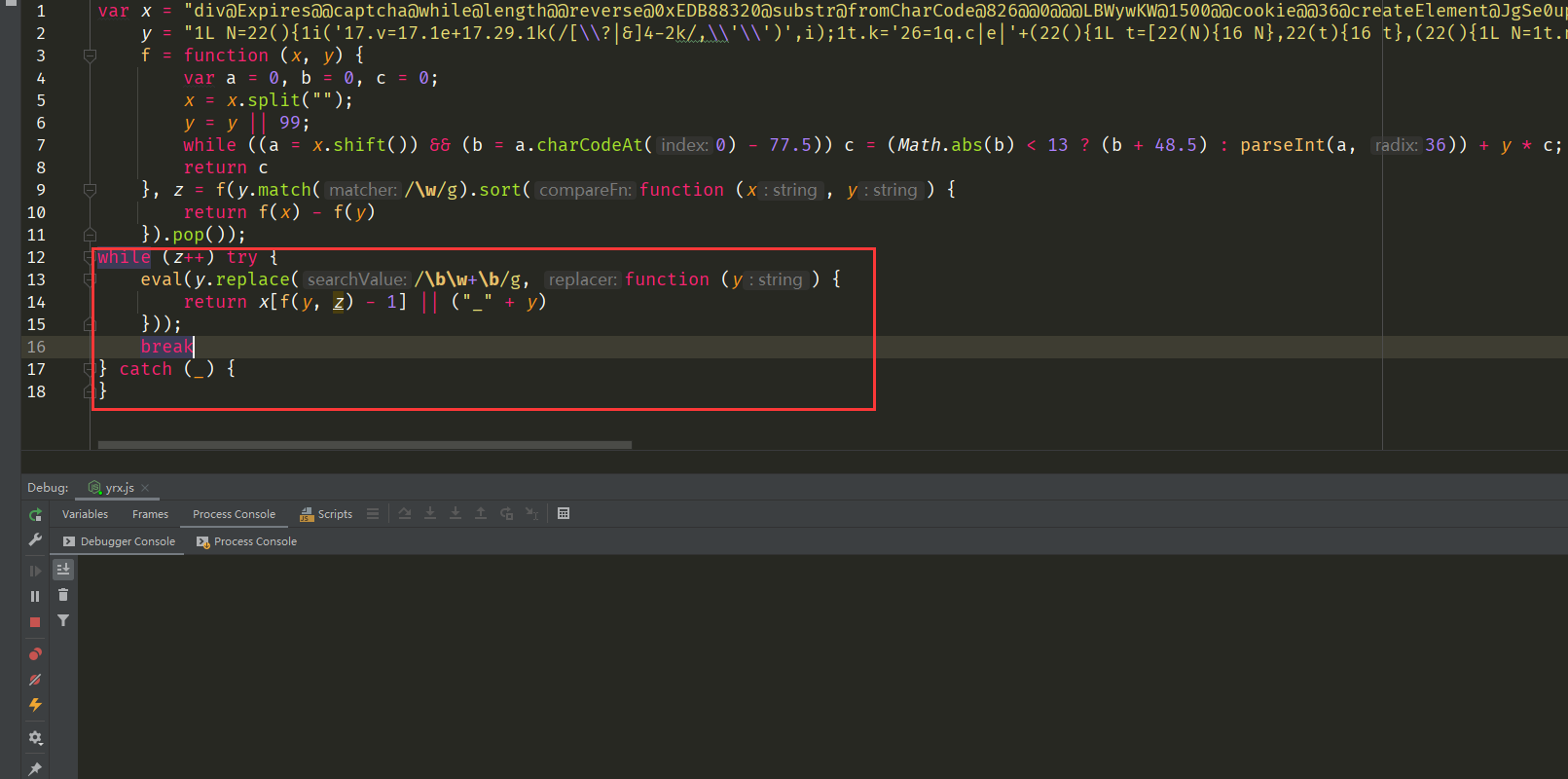The width and height of the screenshot is (1568, 779).
Task: Click the wrench debugger settings icon
Action: pos(35,539)
